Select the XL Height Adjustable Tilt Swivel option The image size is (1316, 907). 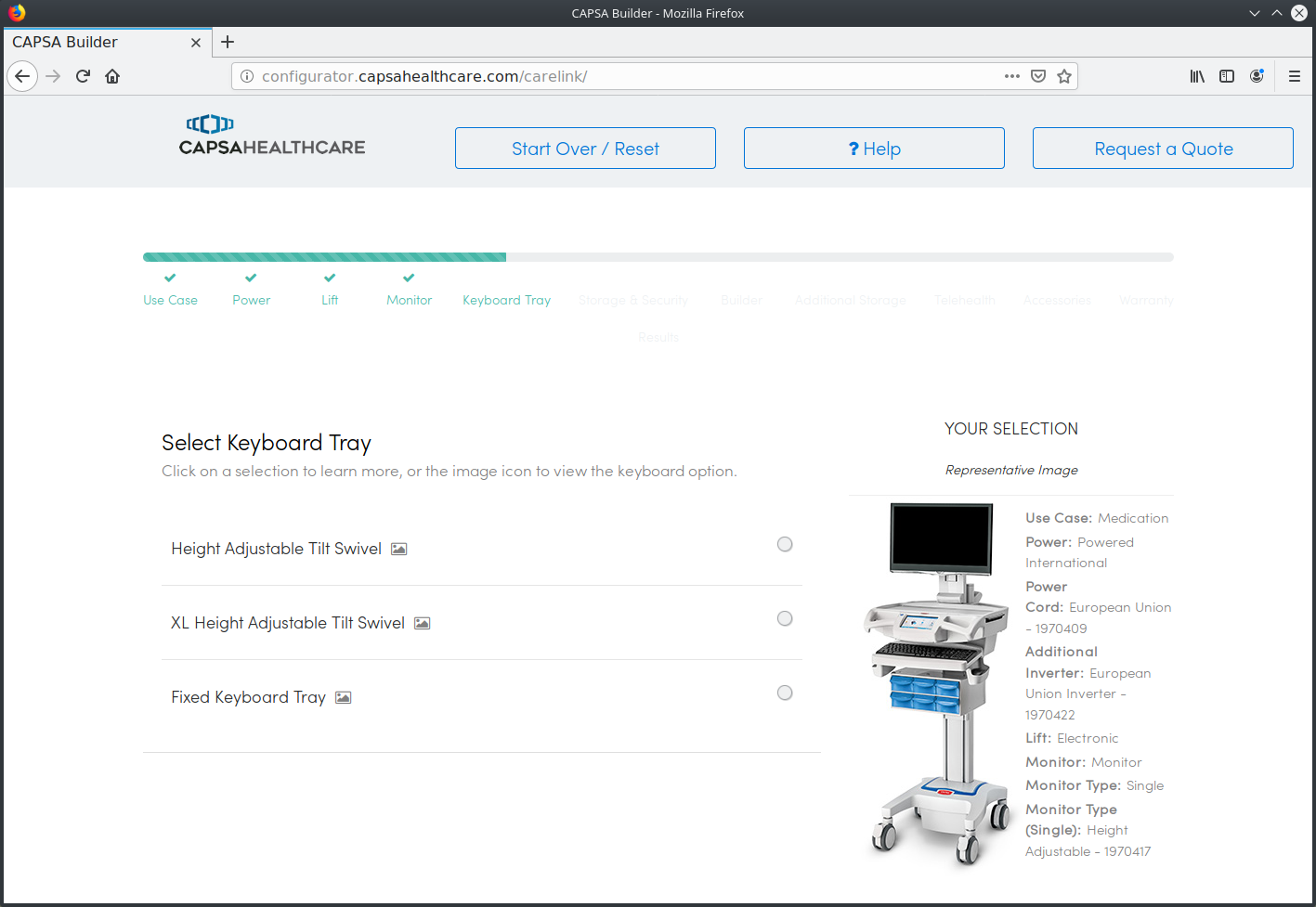point(784,618)
